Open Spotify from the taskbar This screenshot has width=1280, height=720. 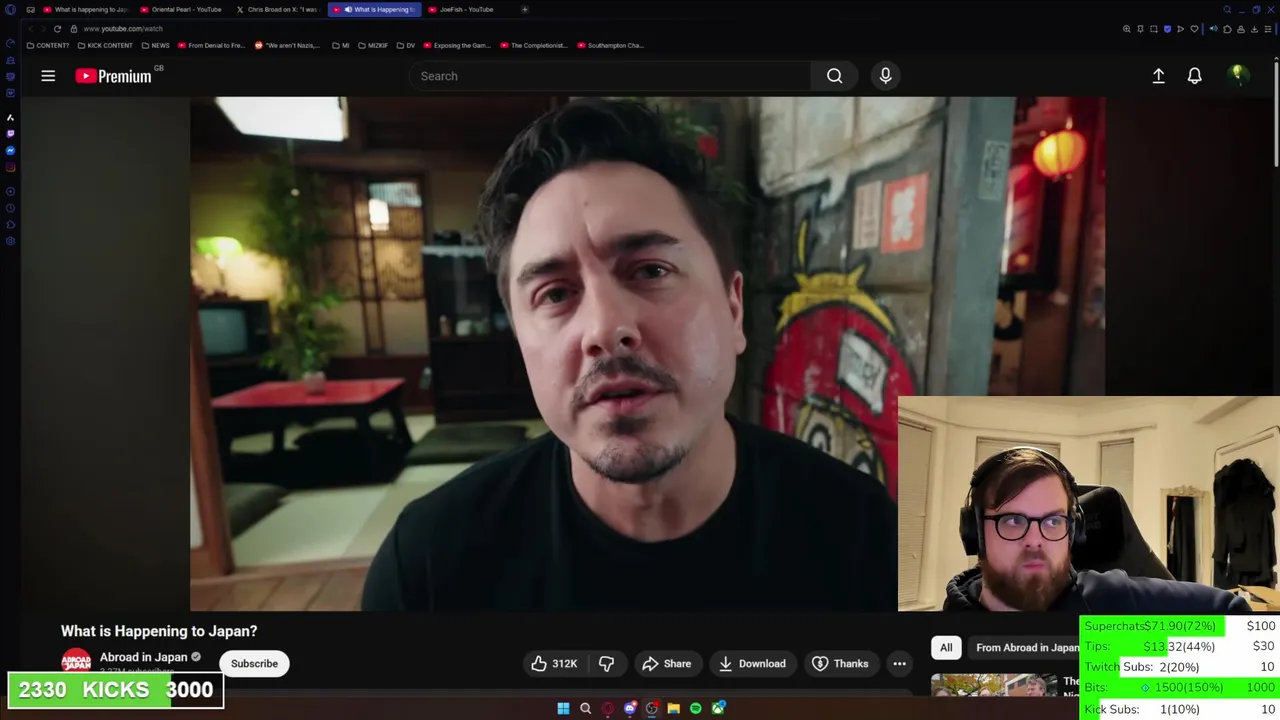point(696,708)
